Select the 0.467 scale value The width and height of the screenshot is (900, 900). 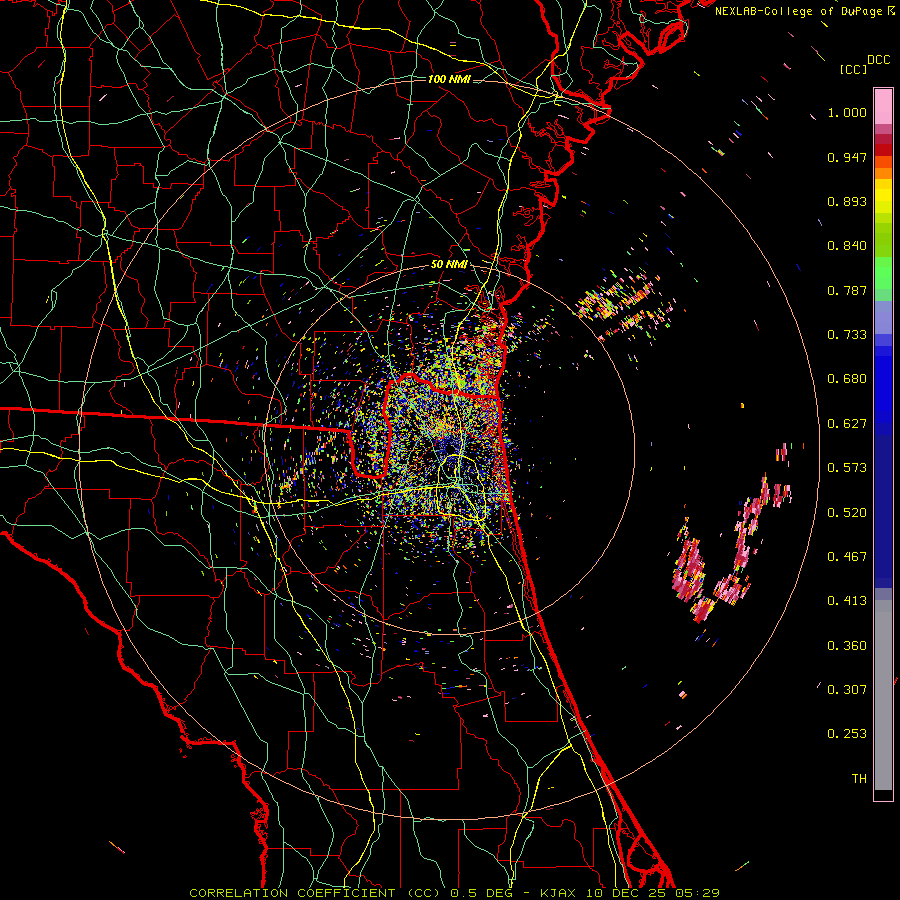(x=847, y=557)
